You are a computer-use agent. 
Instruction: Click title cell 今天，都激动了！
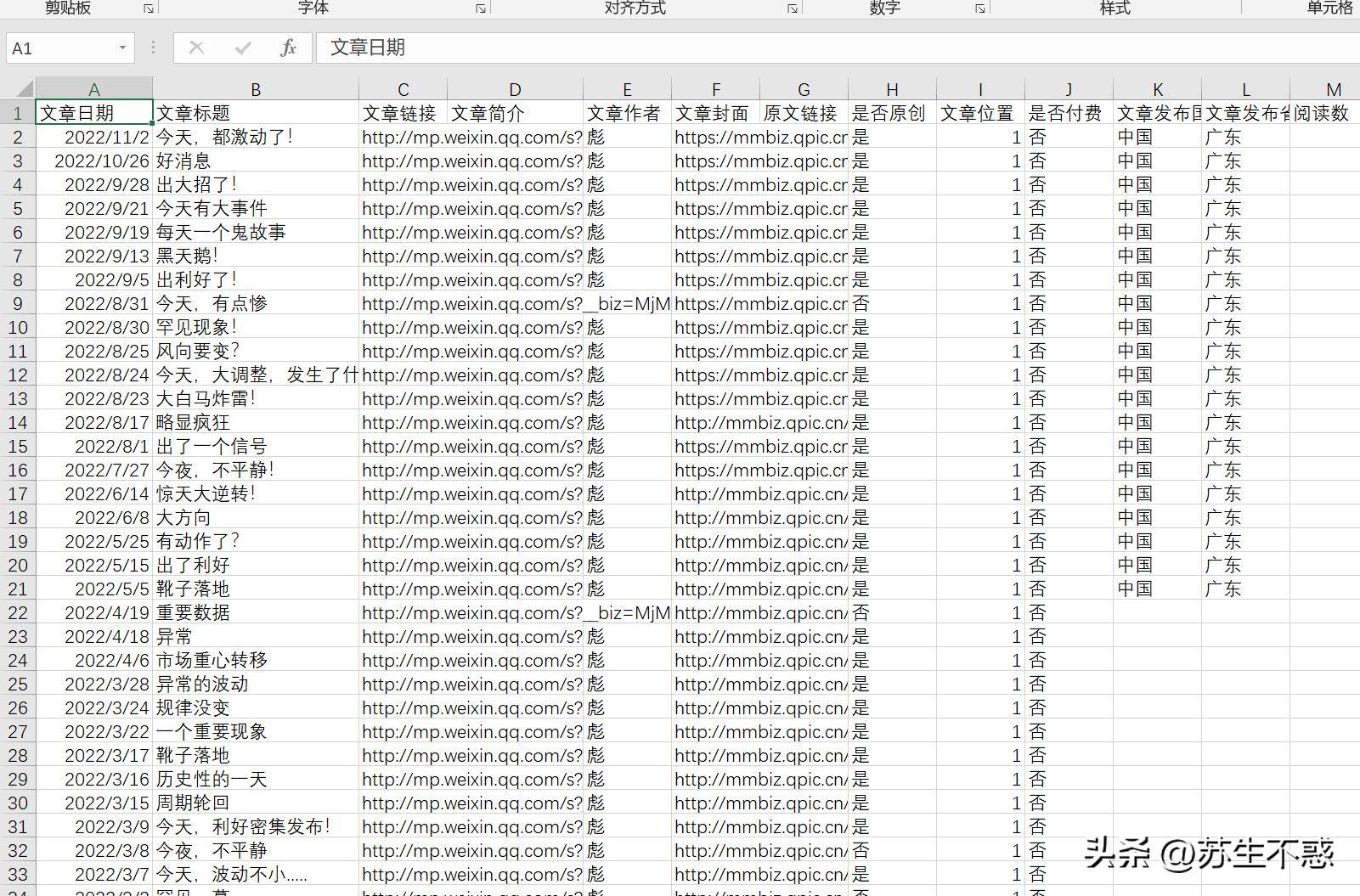point(256,137)
